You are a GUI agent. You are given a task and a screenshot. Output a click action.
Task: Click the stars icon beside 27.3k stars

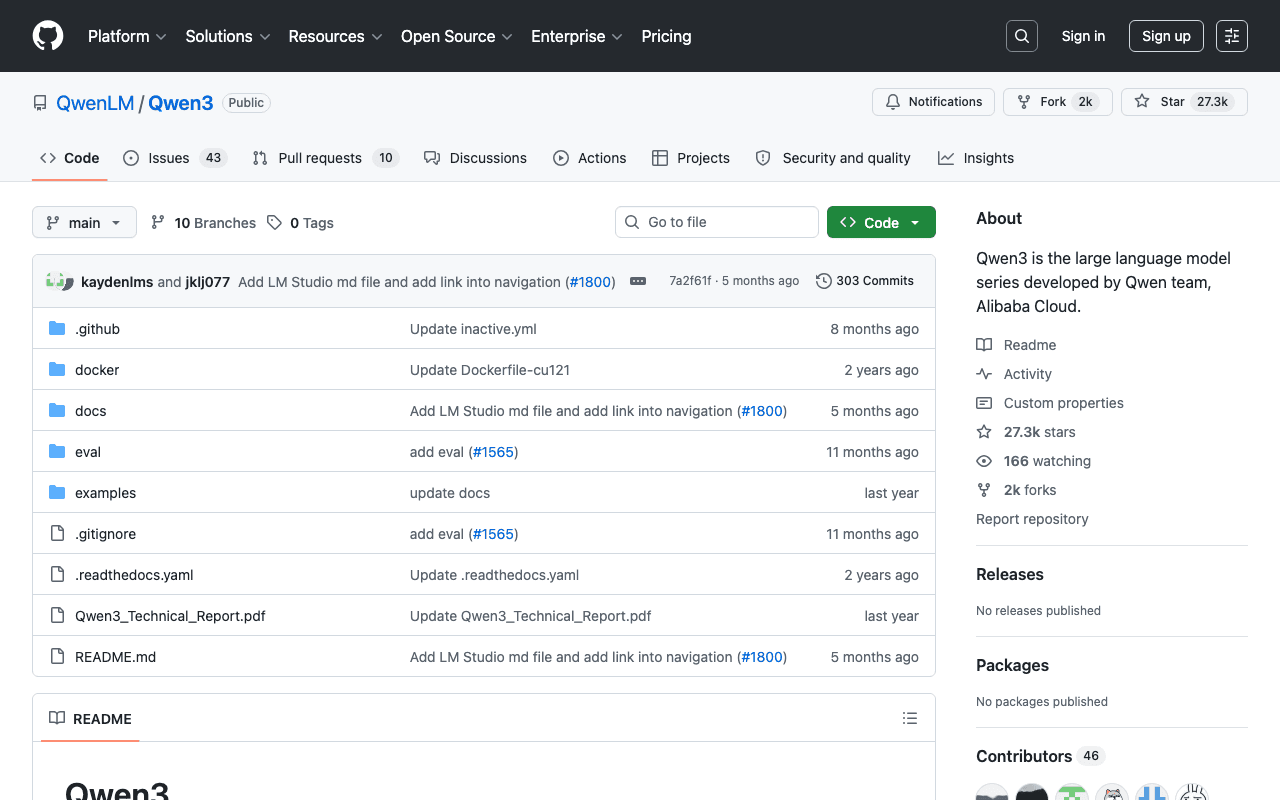(x=984, y=432)
